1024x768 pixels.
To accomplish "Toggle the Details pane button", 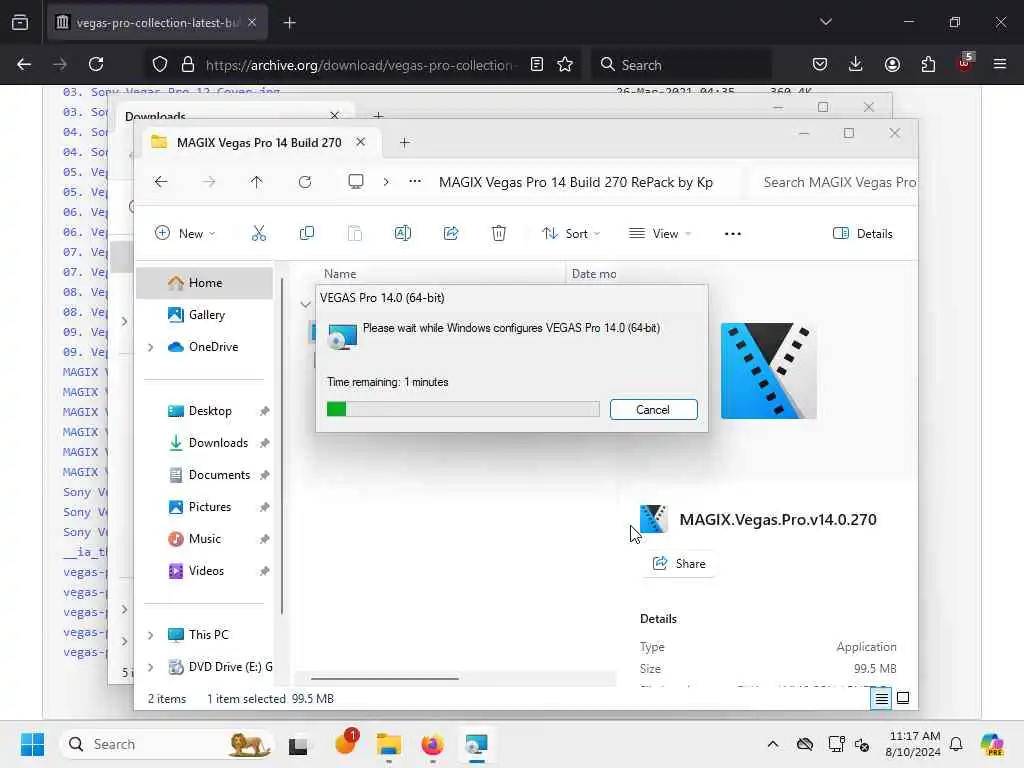I will click(x=863, y=233).
